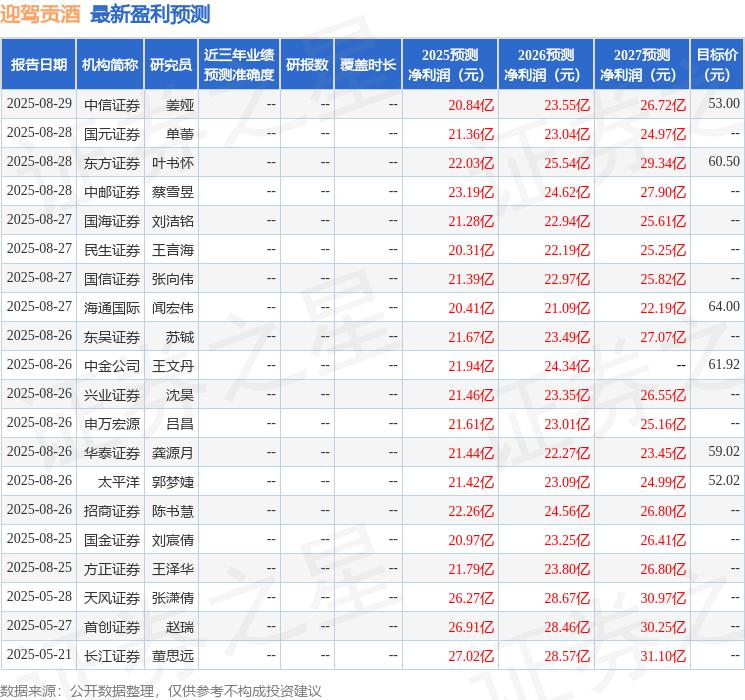Click target price 59.02
745x700 pixels.
[x=724, y=451]
